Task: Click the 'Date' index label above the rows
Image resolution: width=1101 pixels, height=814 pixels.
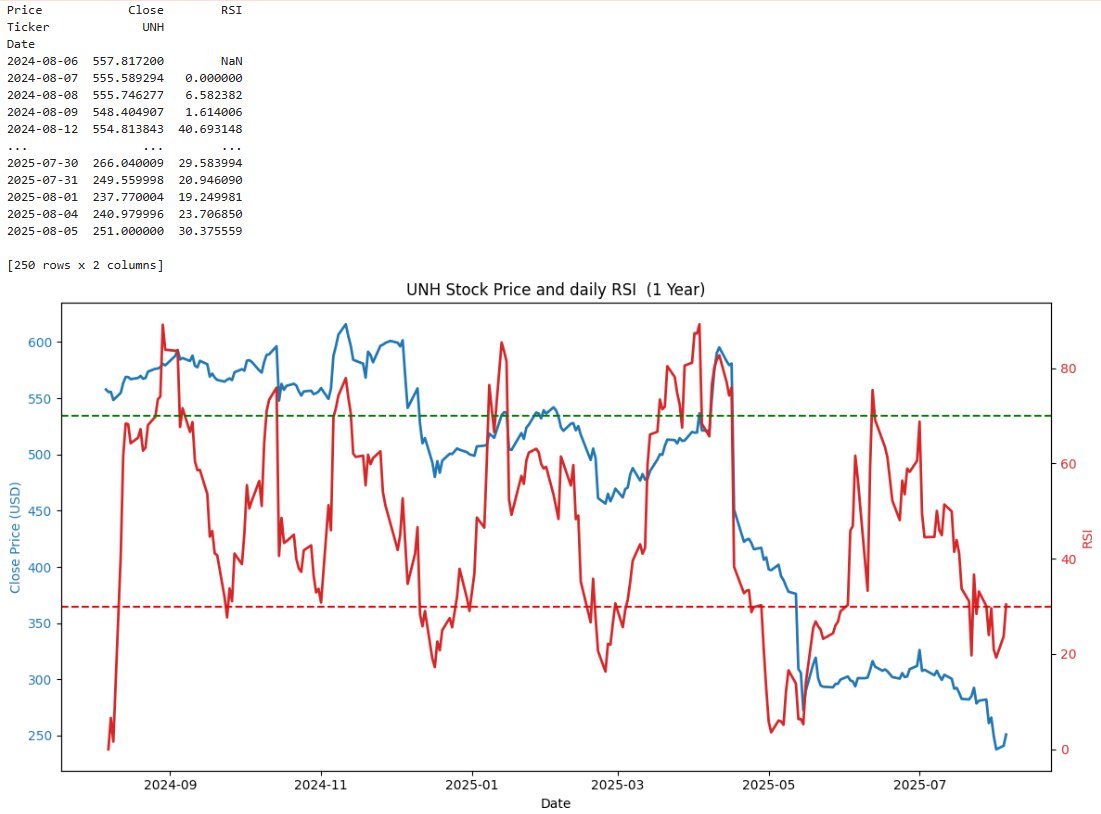Action: click(21, 44)
